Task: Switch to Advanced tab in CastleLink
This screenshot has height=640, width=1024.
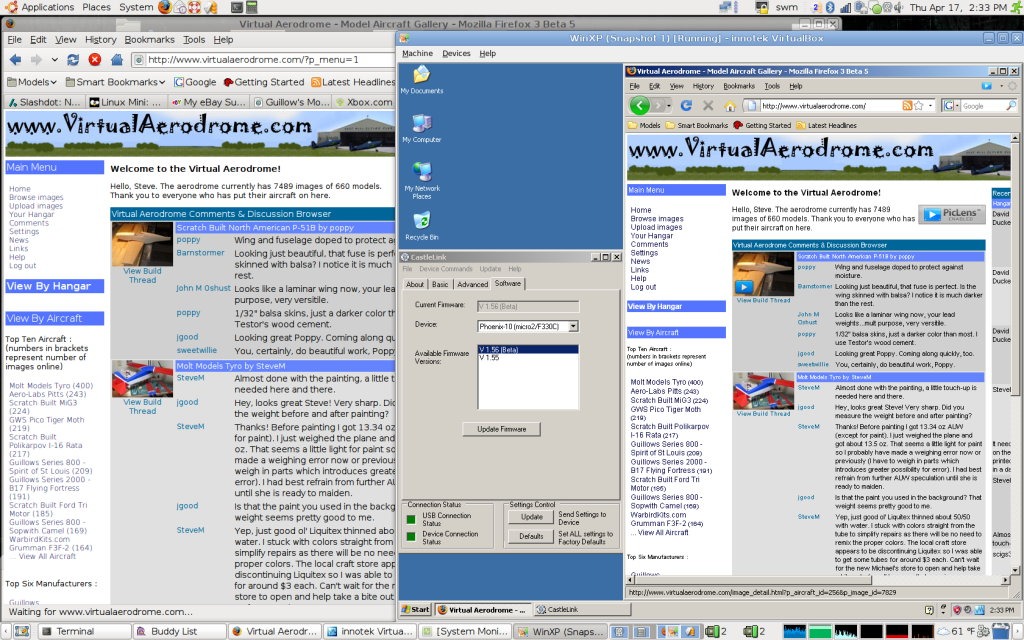Action: 472,284
